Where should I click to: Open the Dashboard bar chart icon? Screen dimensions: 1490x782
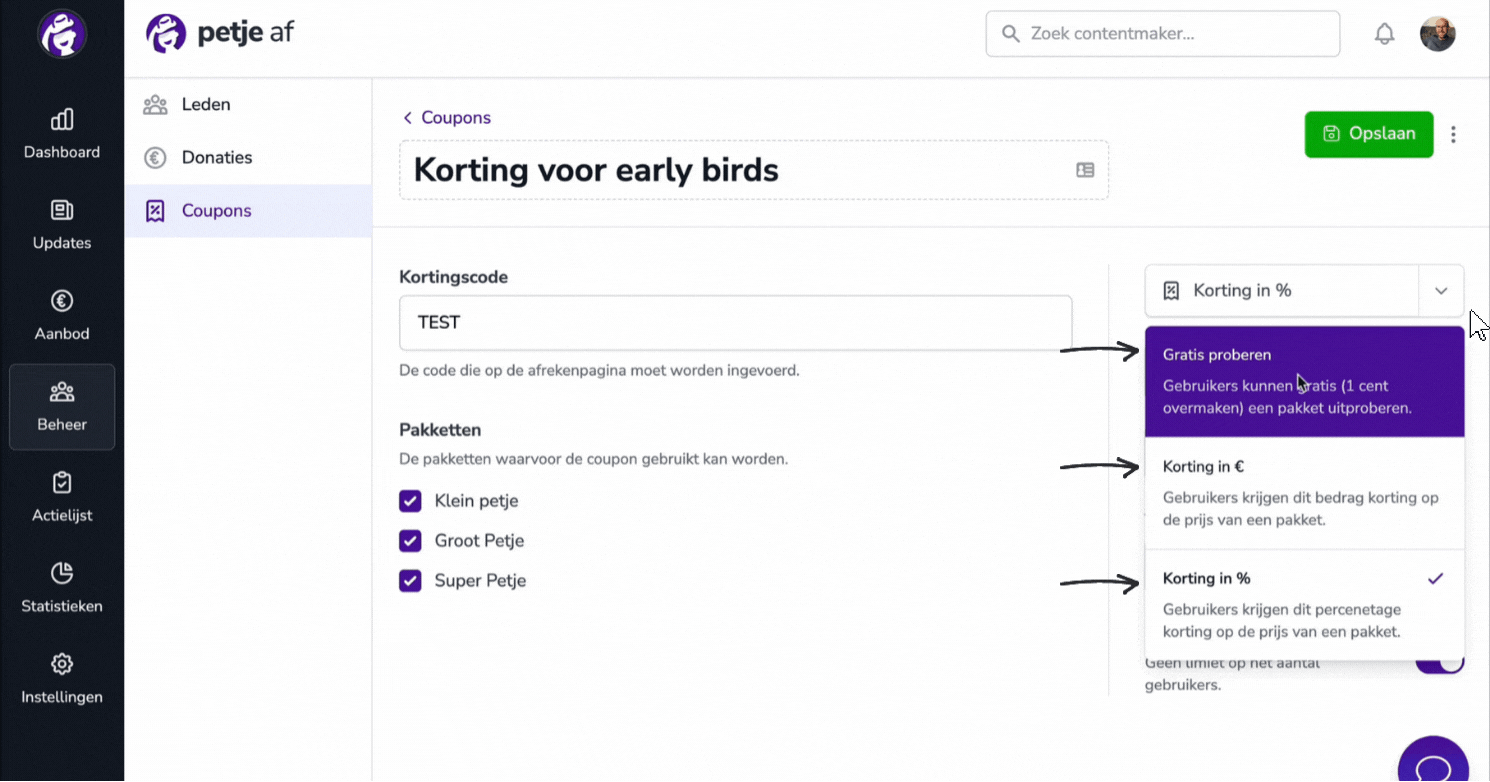point(62,120)
